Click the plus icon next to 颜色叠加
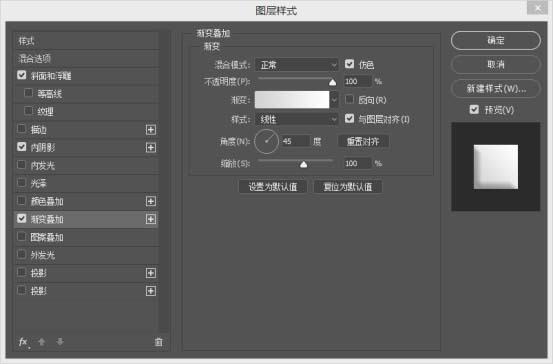The image size is (554, 364). [x=151, y=201]
